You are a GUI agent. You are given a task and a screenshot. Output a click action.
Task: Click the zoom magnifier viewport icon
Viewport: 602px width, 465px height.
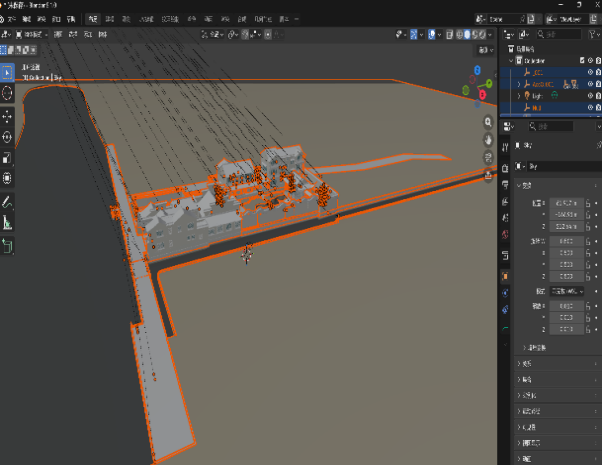click(487, 120)
